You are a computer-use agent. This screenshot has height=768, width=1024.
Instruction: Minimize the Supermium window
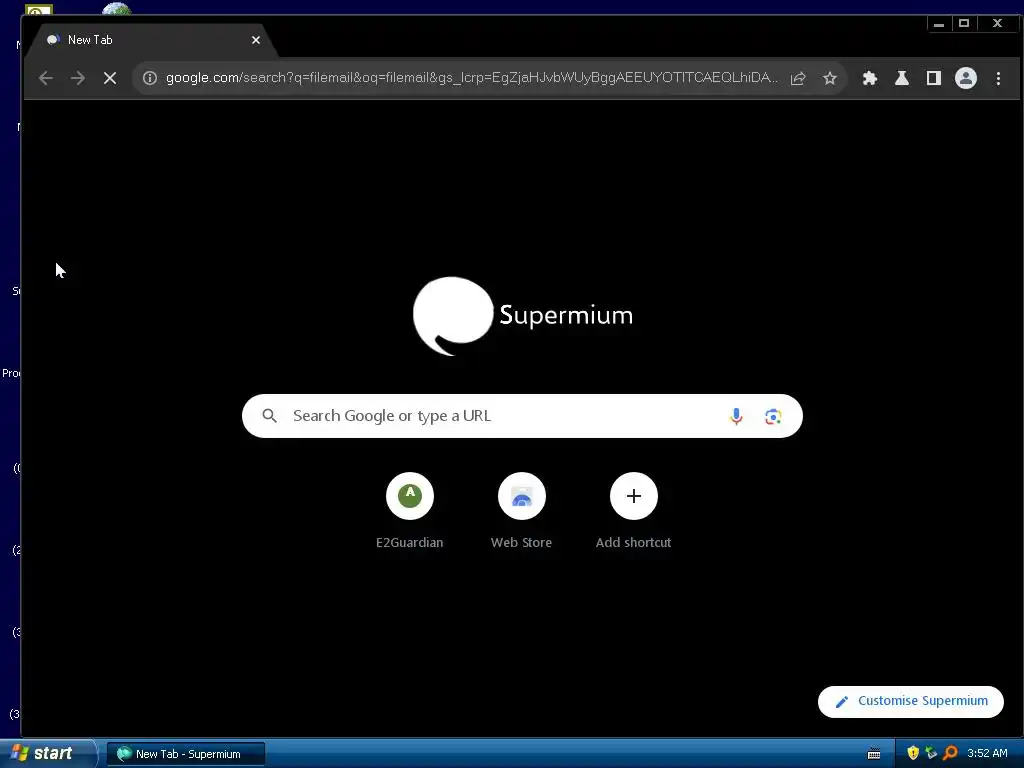click(x=938, y=24)
